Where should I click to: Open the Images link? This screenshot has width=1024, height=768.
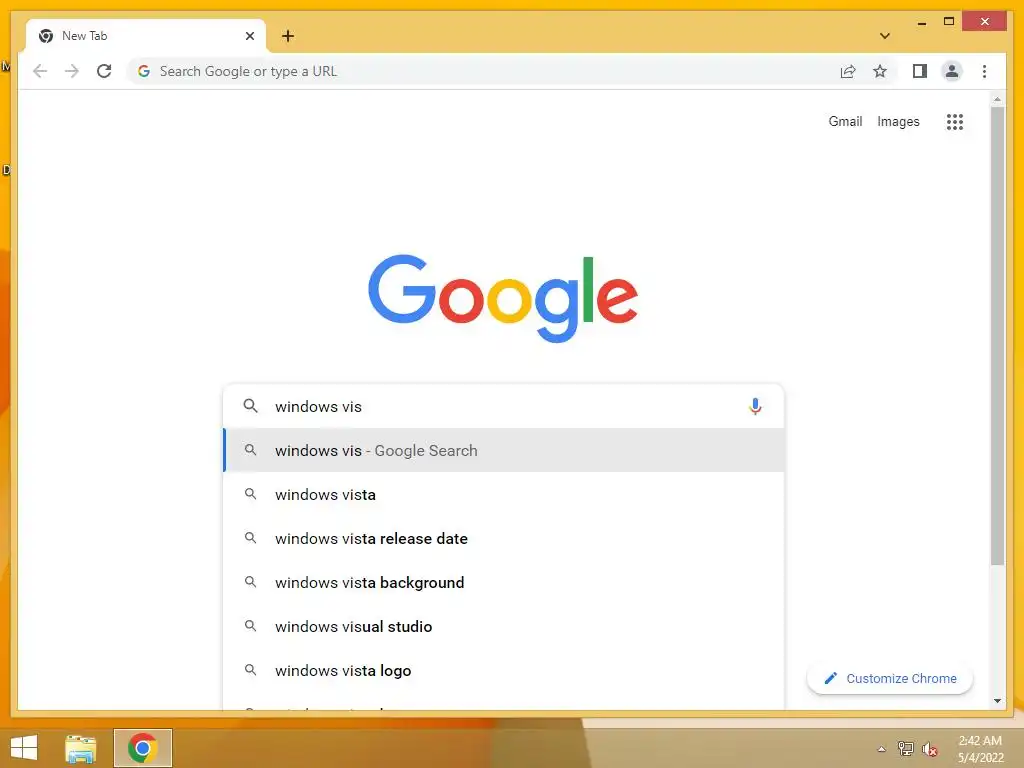tap(898, 121)
